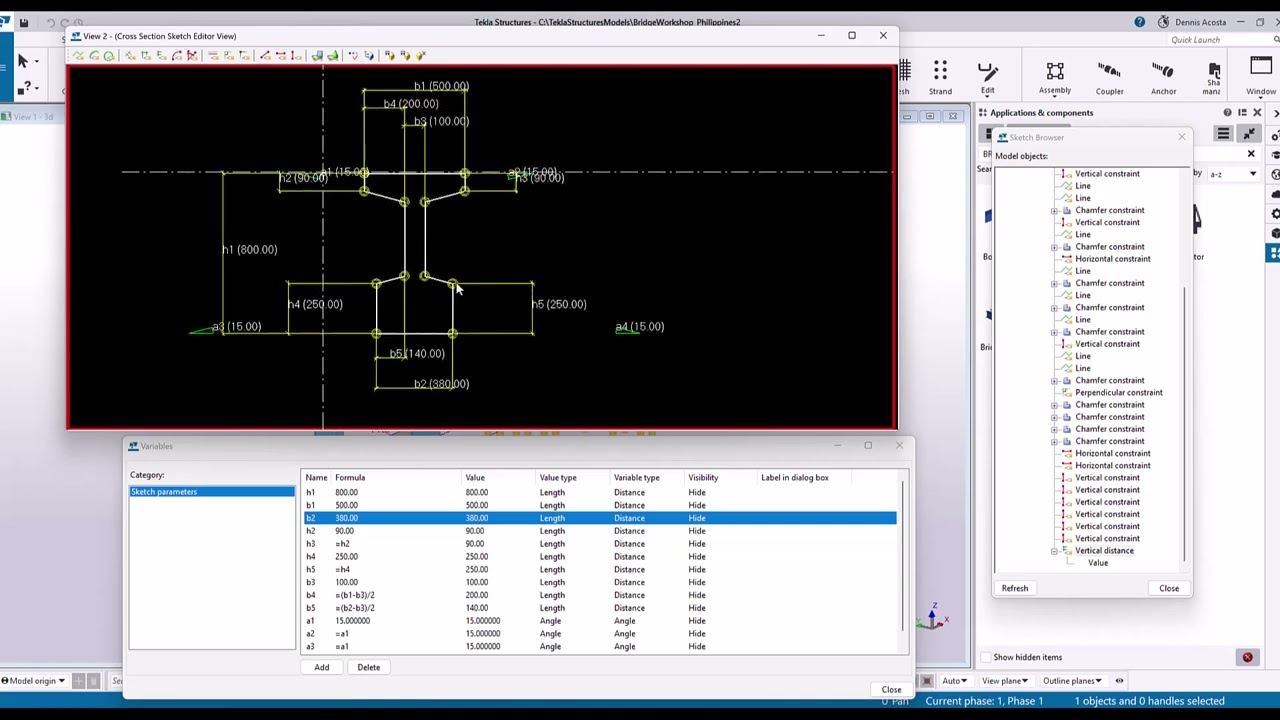Screen dimensions: 1280x720
Task: Clear the catalog search with X
Action: (1251, 154)
